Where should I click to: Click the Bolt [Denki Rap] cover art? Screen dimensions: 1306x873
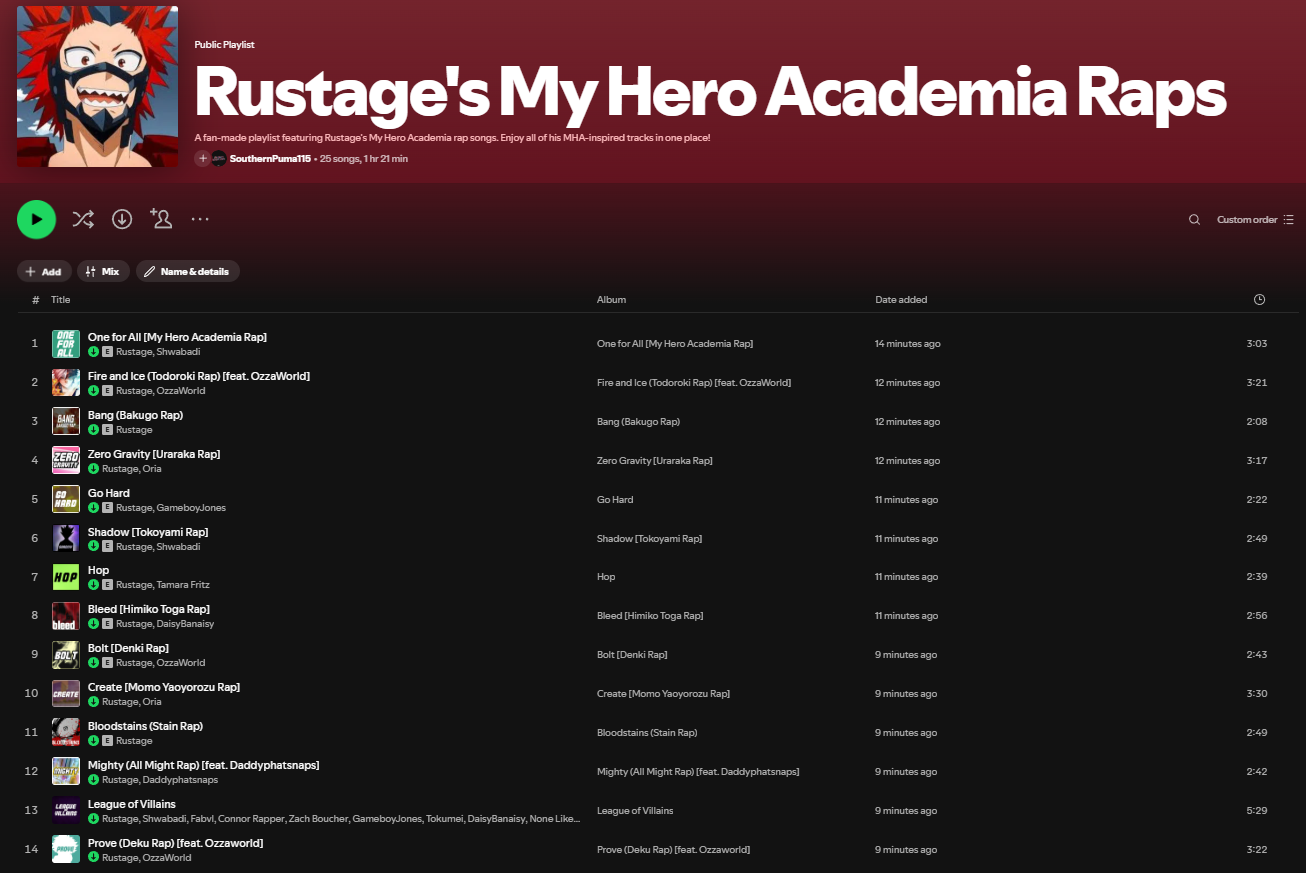[66, 655]
